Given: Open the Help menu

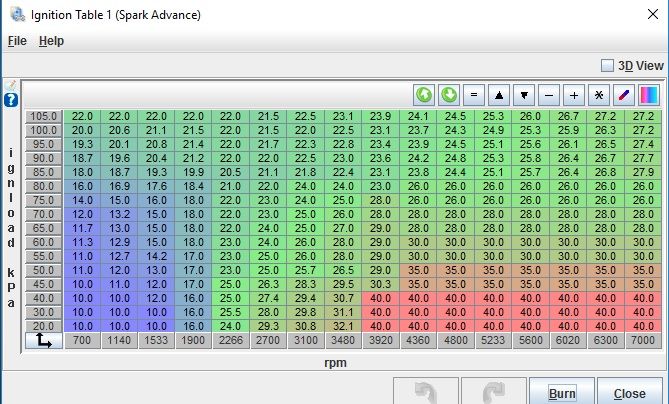Looking at the screenshot, I should [51, 41].
